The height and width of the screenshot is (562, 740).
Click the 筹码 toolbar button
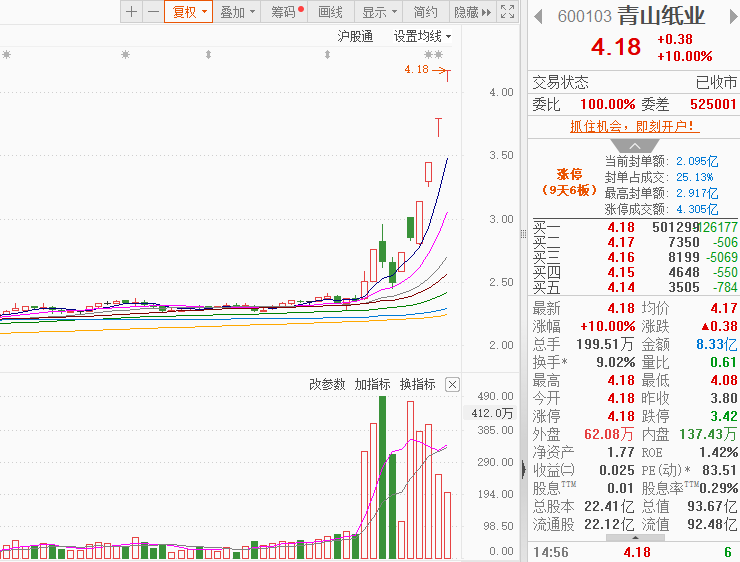[x=285, y=12]
